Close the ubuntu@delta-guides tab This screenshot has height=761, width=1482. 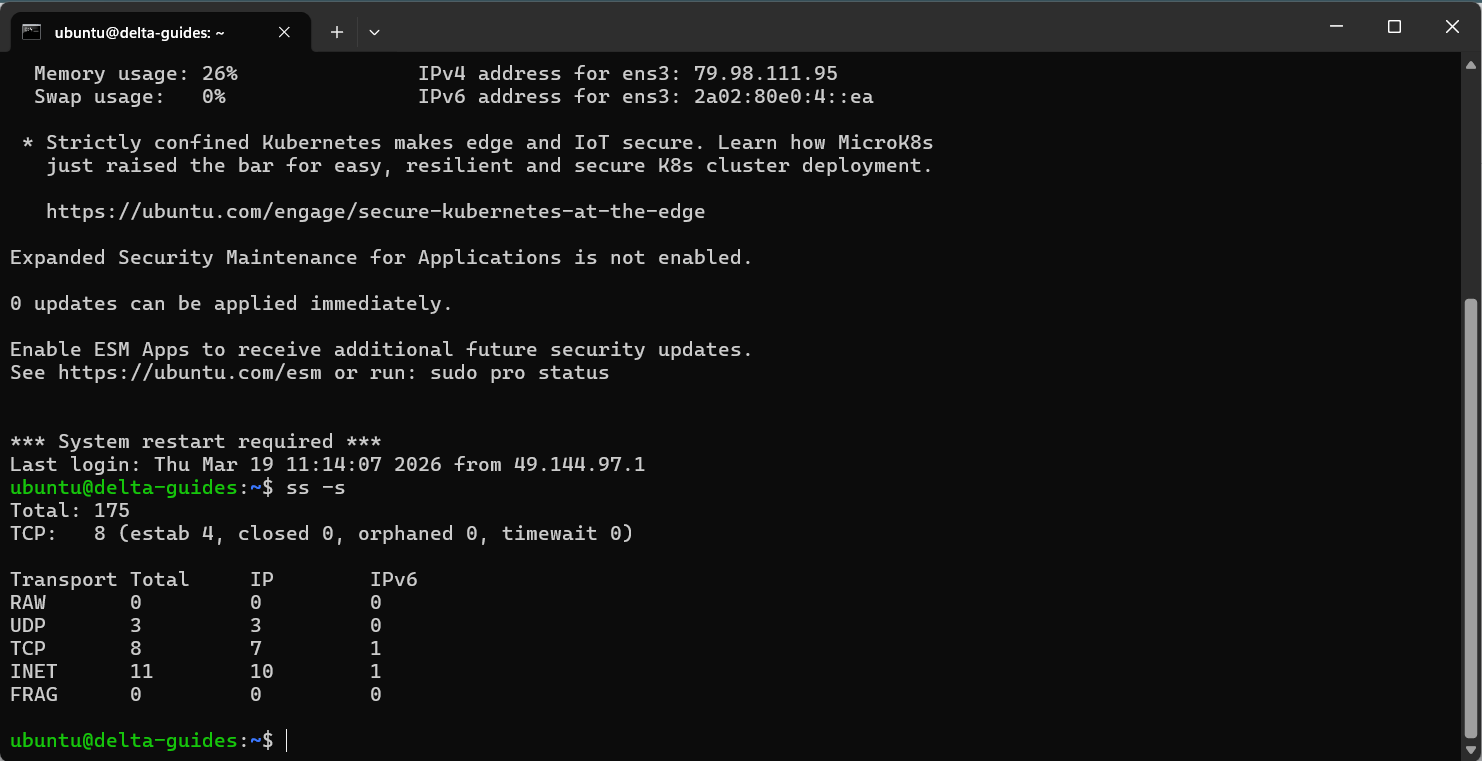click(x=284, y=32)
